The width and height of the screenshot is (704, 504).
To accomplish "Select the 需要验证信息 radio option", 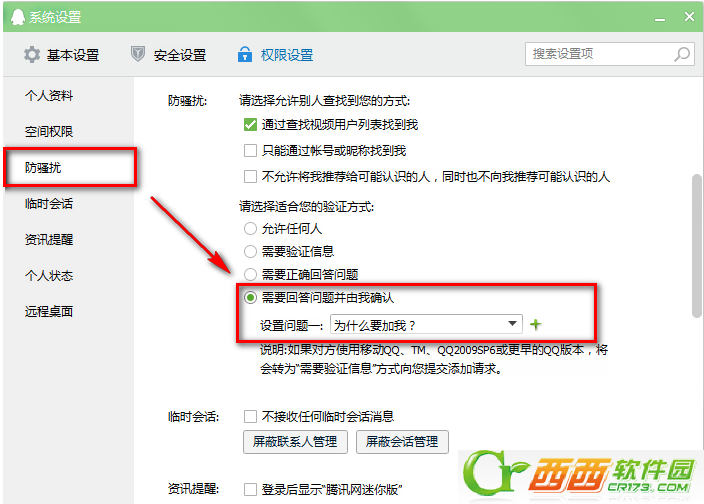I will pos(250,251).
